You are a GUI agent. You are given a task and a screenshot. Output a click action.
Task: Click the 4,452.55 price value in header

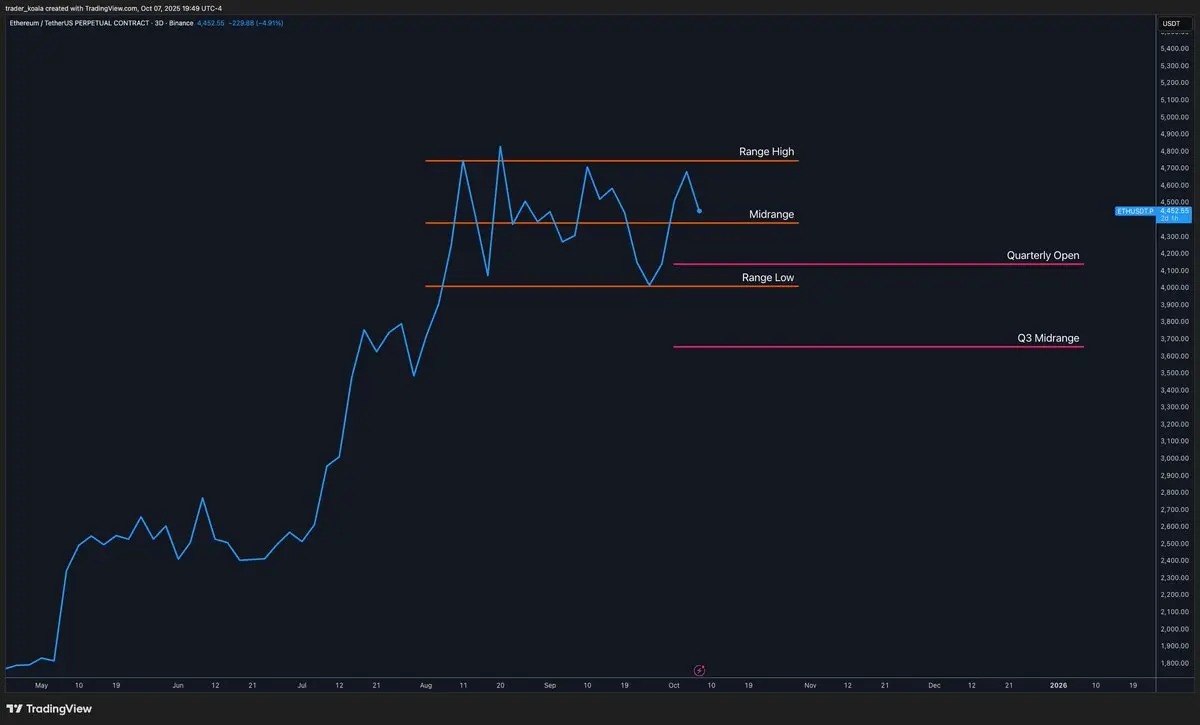(212, 22)
